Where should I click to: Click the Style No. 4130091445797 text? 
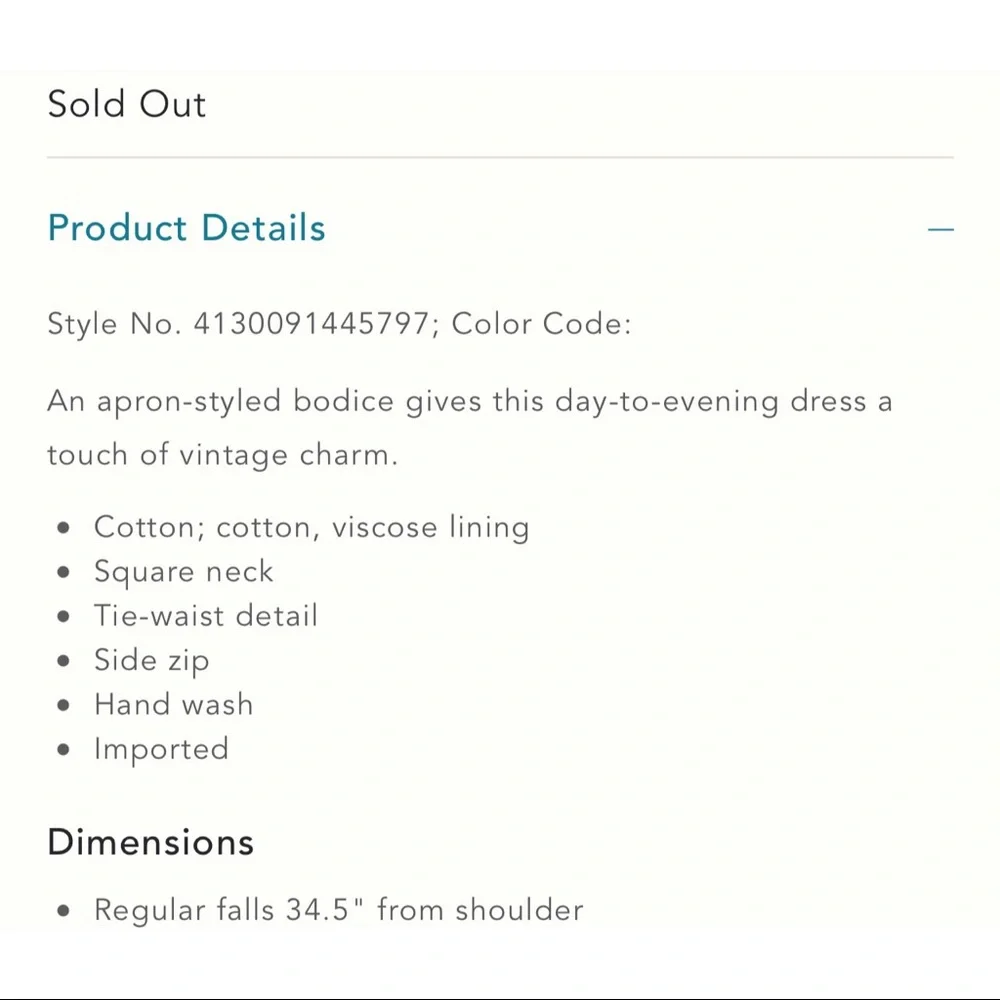click(245, 323)
